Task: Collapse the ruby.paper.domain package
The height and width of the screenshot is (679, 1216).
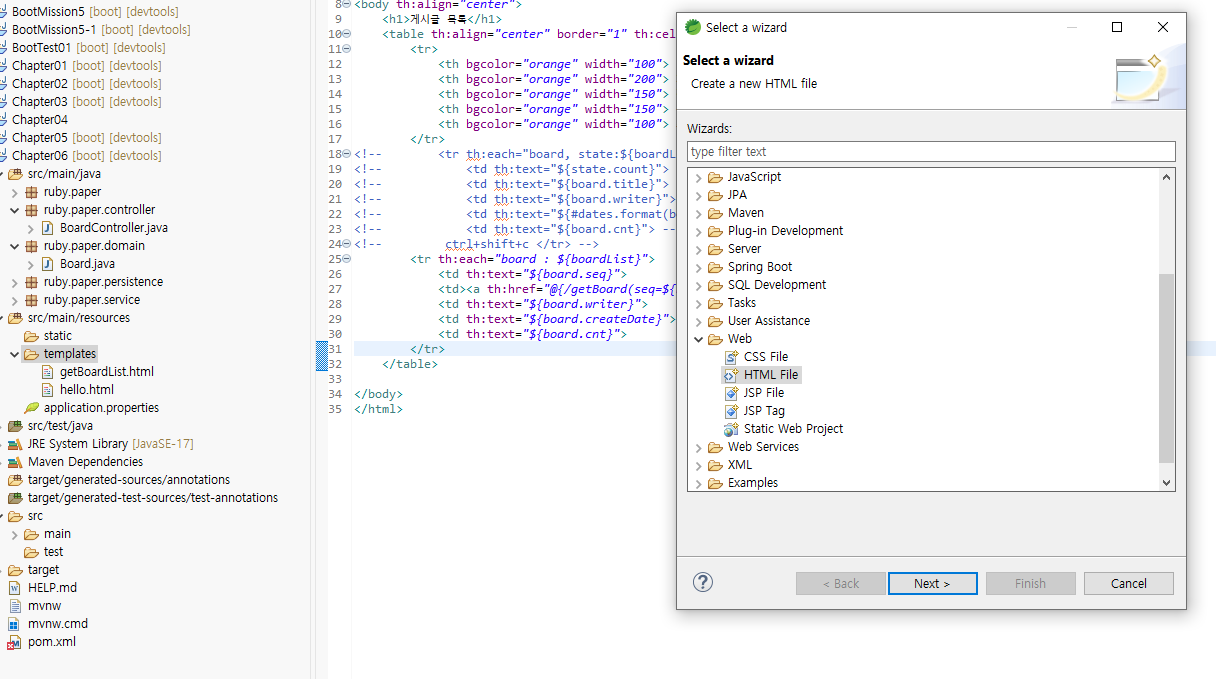Action: [14, 246]
